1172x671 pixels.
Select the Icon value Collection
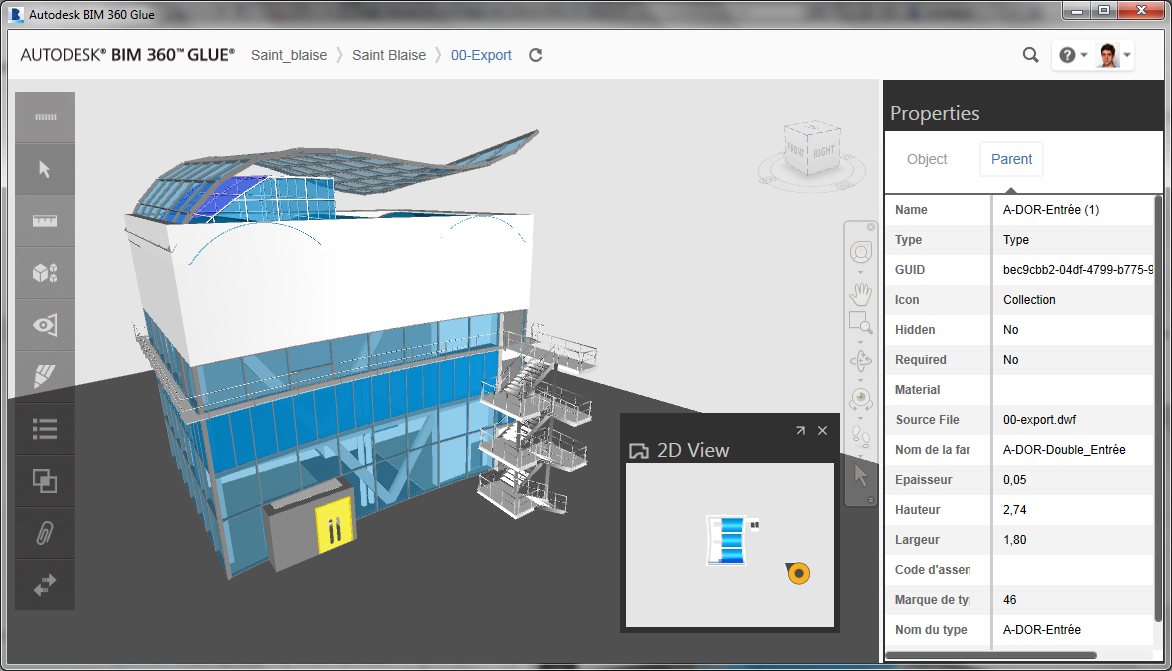(1029, 300)
